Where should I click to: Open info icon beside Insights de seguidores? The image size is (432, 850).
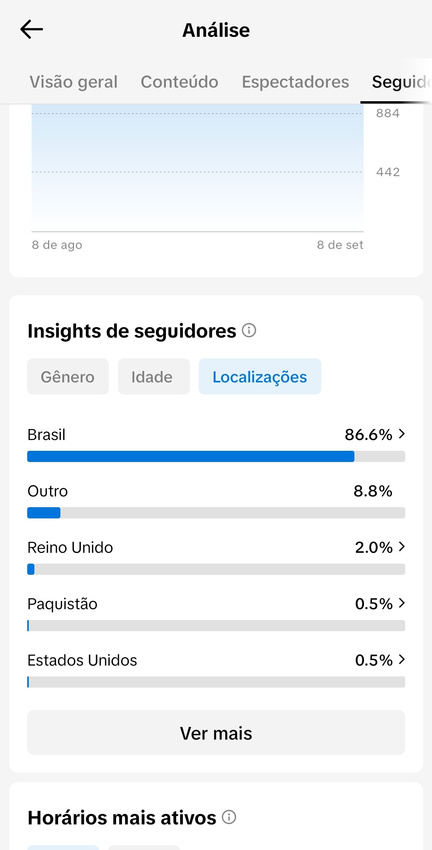click(x=249, y=330)
